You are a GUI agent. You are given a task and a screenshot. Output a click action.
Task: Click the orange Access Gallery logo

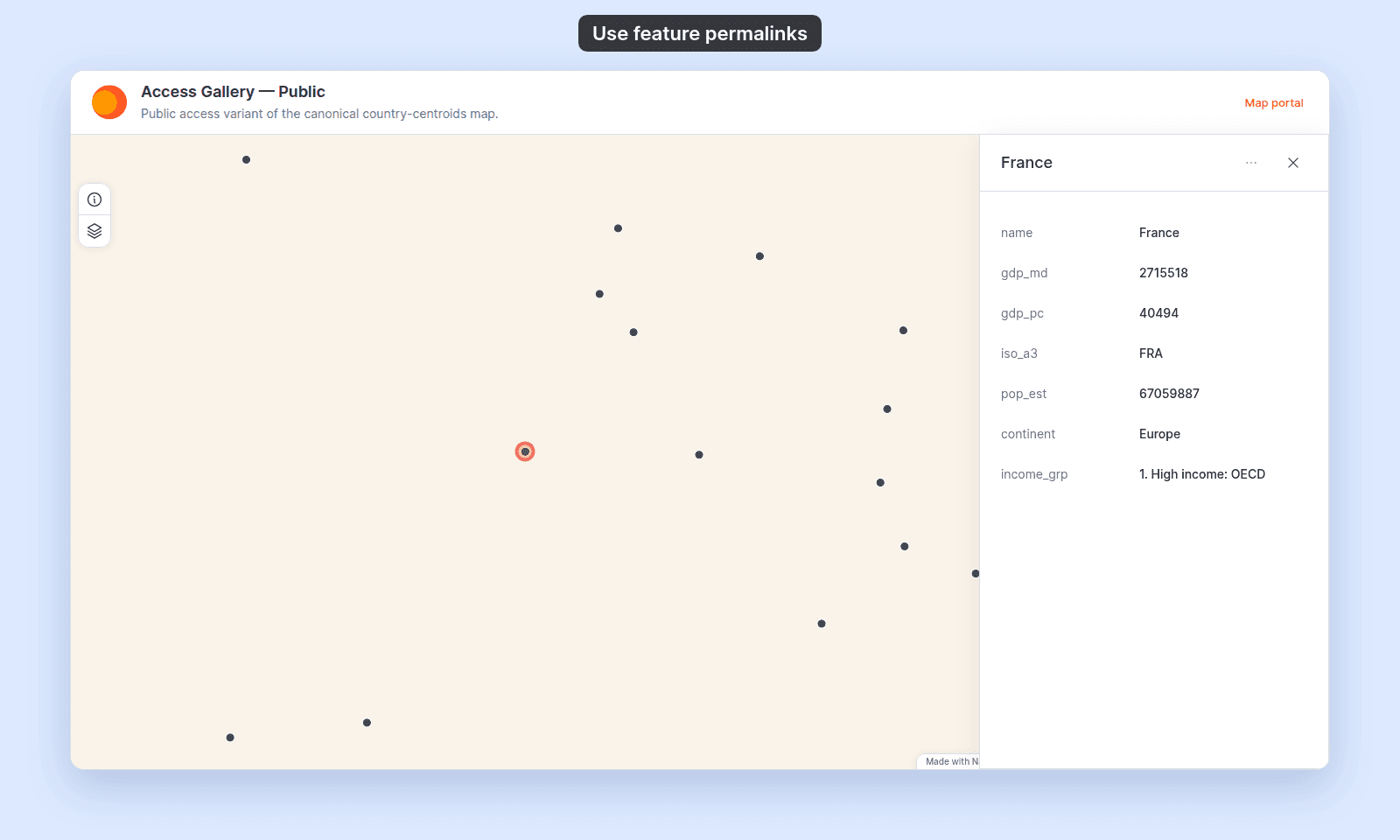(109, 102)
